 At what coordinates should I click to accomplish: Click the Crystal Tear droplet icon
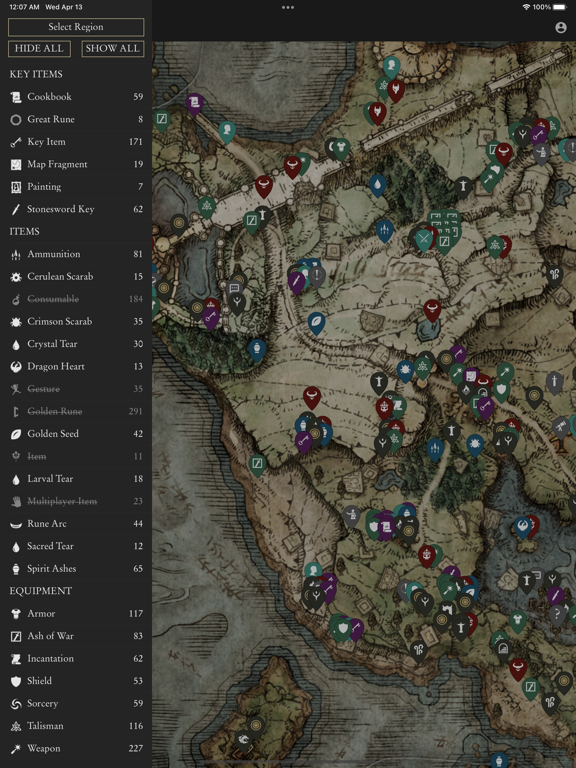[x=16, y=344]
